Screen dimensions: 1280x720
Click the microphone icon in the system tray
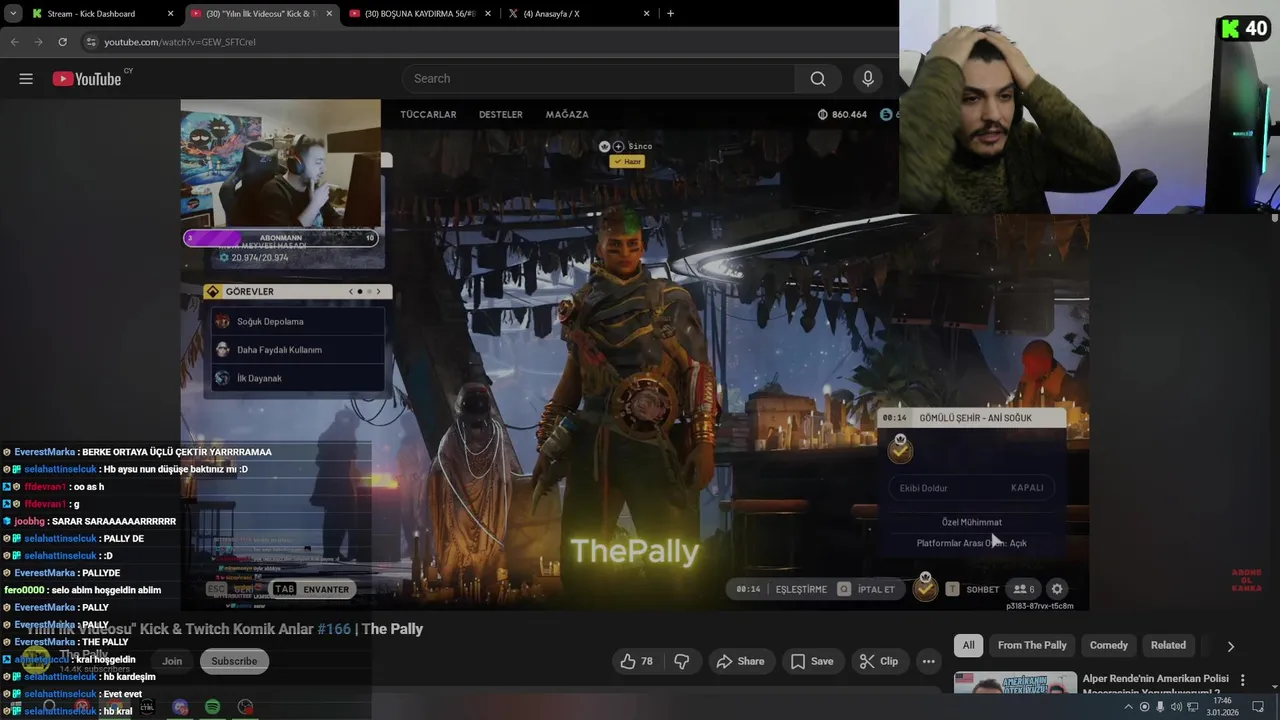(1160, 707)
